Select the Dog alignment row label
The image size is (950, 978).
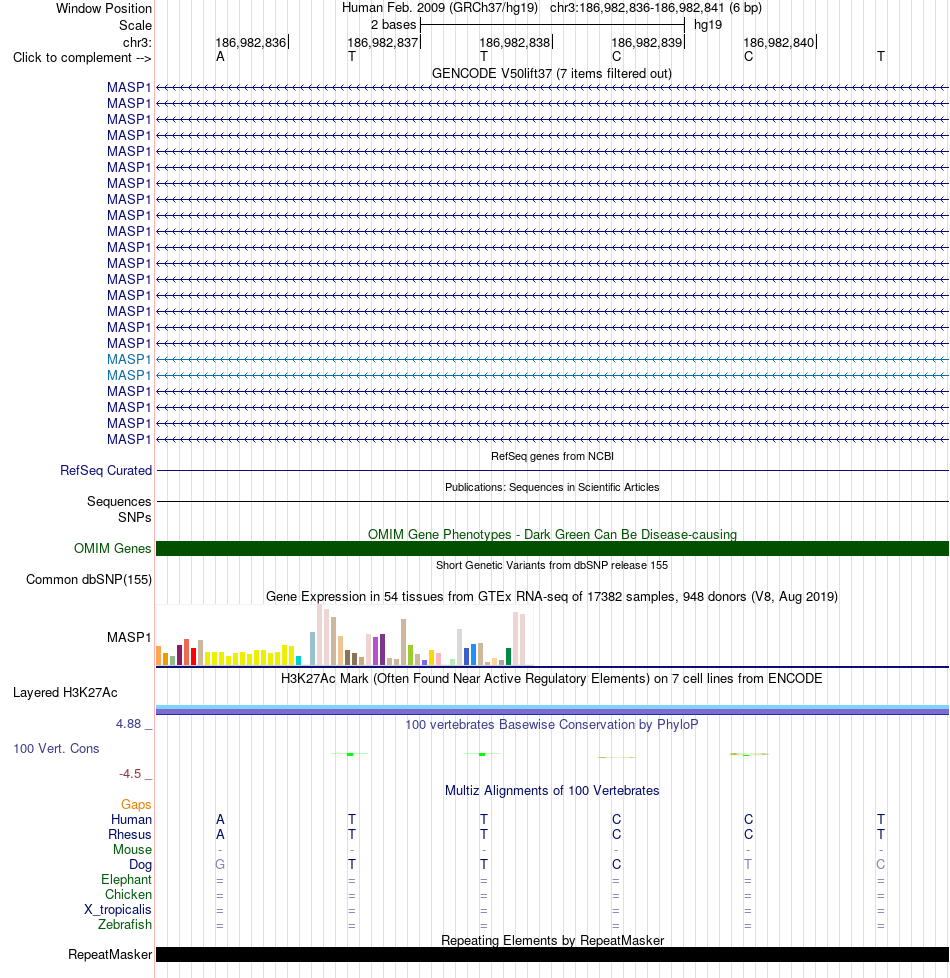pos(140,864)
